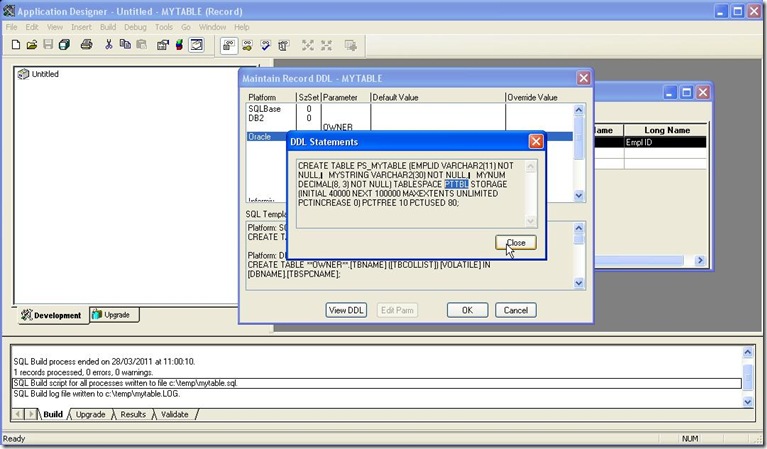Click the Save disk toolbar icon
The width and height of the screenshot is (767, 449).
pyautogui.click(x=48, y=45)
